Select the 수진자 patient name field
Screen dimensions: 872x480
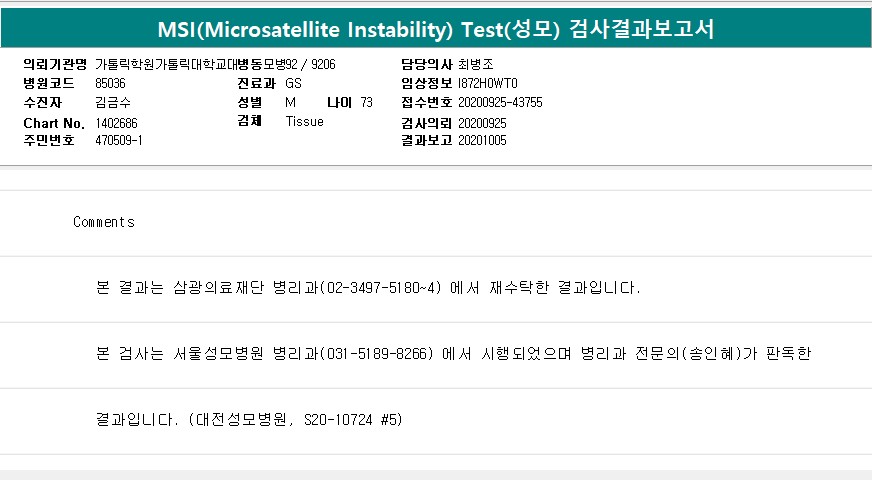[111, 102]
